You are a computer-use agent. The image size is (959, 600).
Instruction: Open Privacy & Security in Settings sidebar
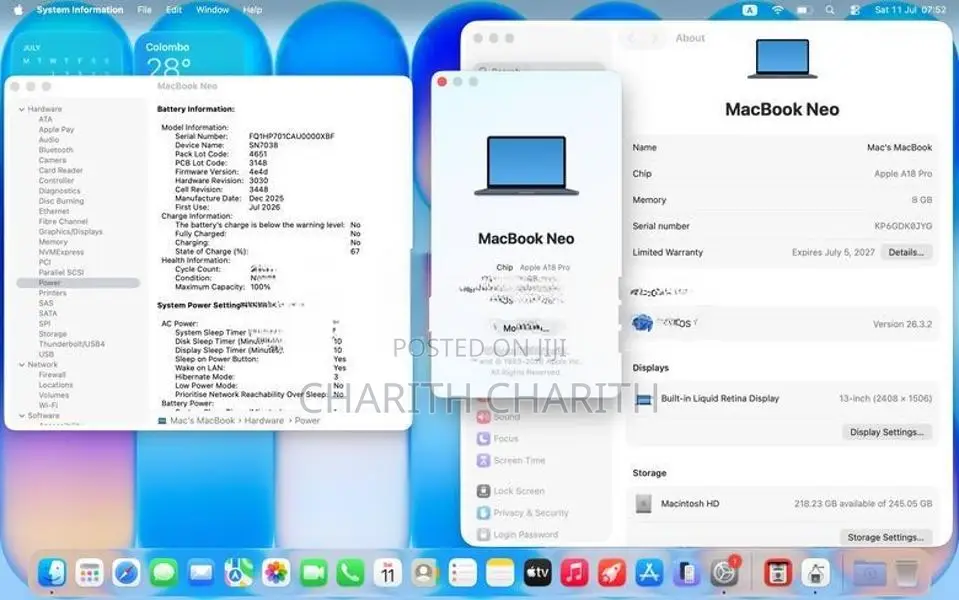point(523,513)
